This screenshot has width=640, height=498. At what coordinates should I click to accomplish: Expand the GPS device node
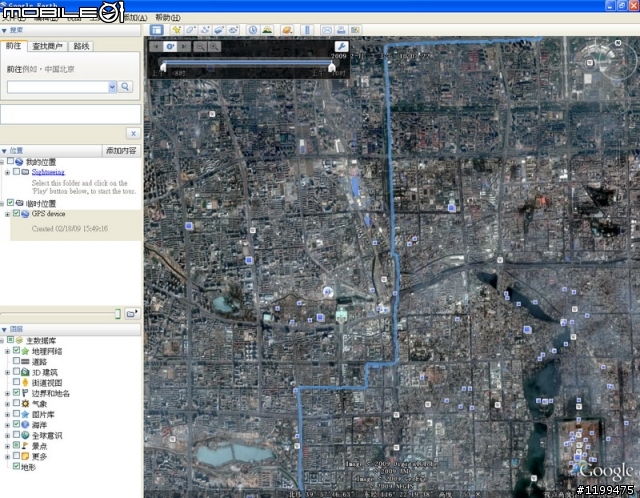[7, 214]
